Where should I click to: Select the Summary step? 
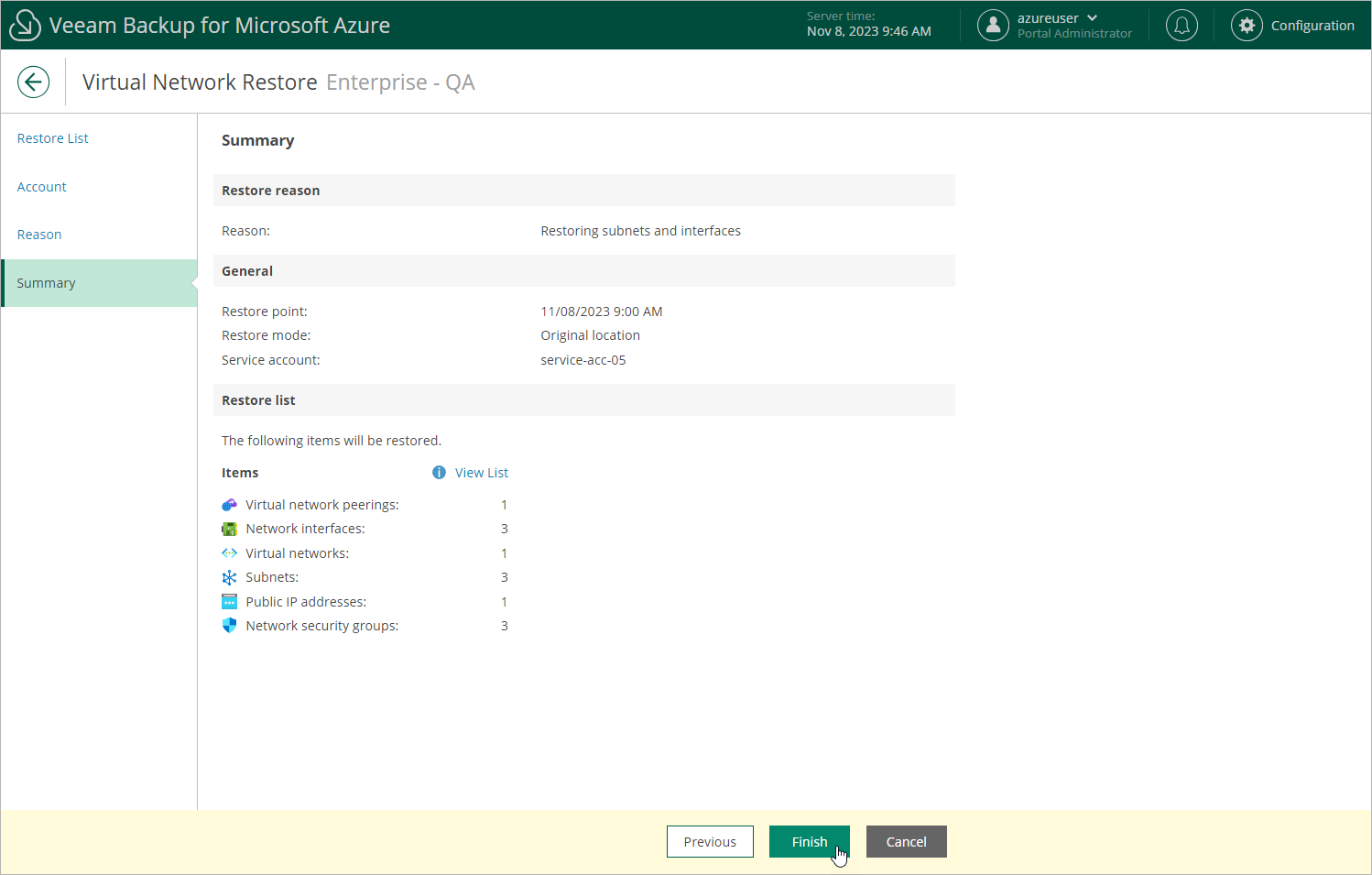pyautogui.click(x=100, y=283)
